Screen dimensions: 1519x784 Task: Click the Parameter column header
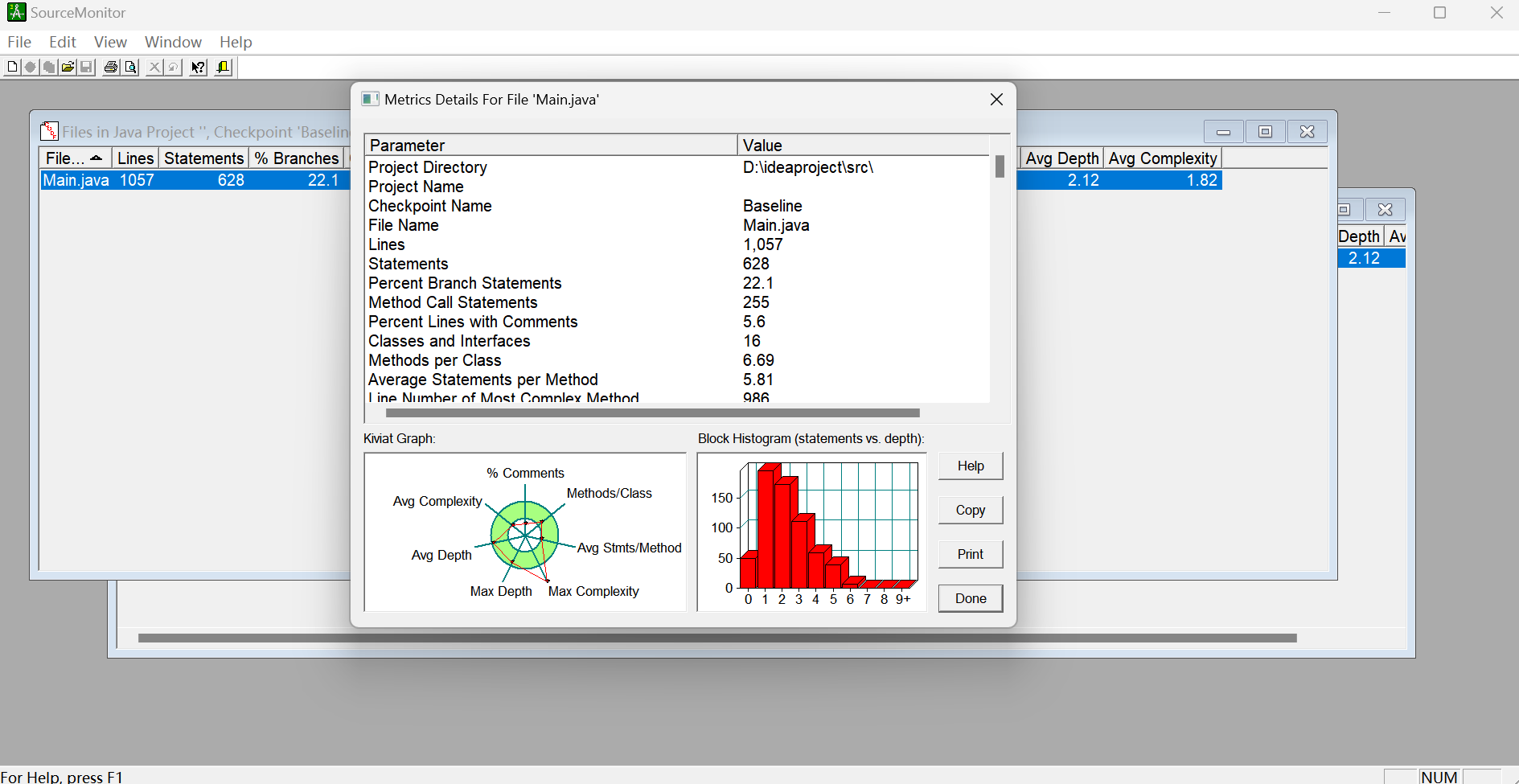pos(551,146)
